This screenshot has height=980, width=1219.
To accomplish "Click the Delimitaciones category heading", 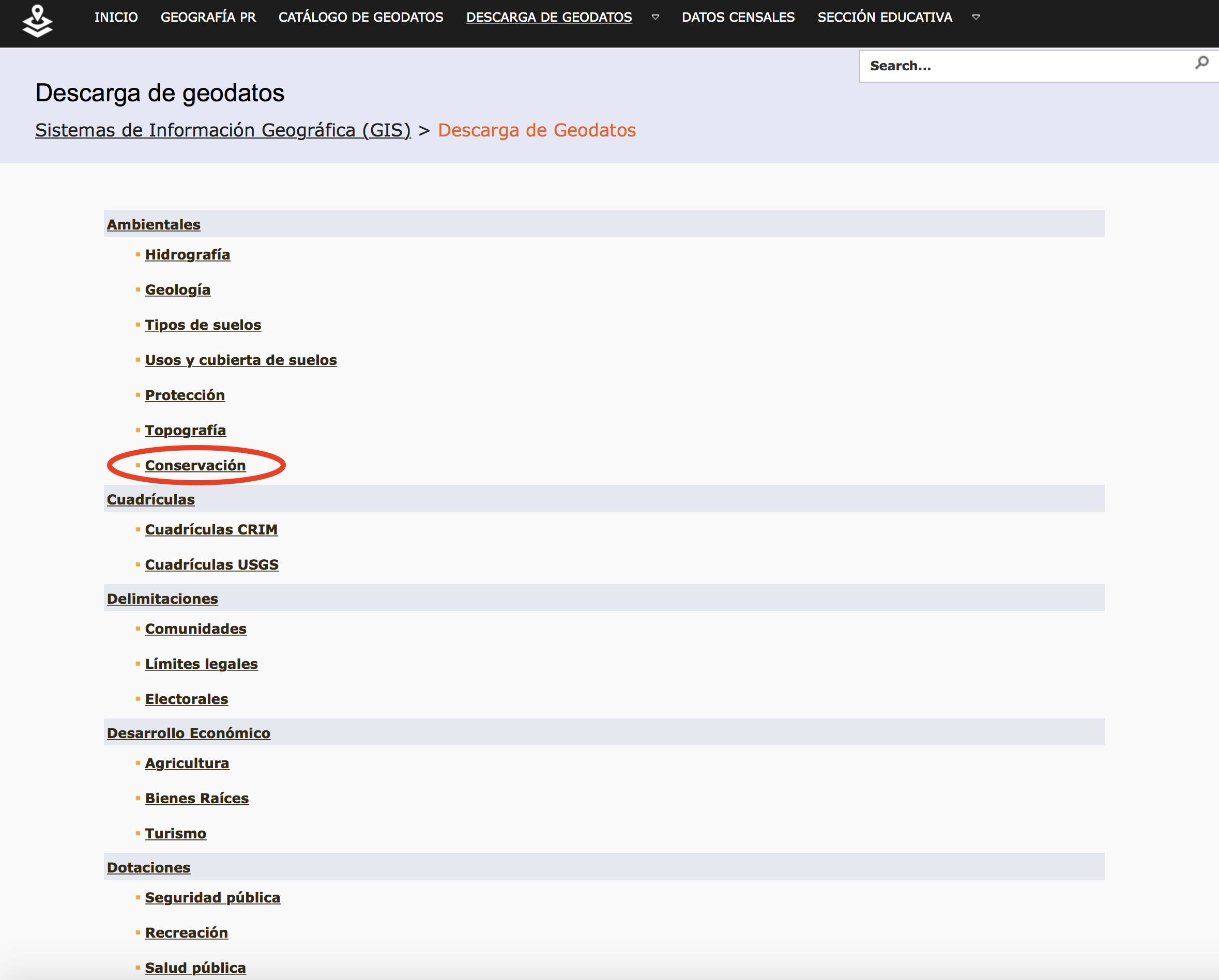I will 162,599.
